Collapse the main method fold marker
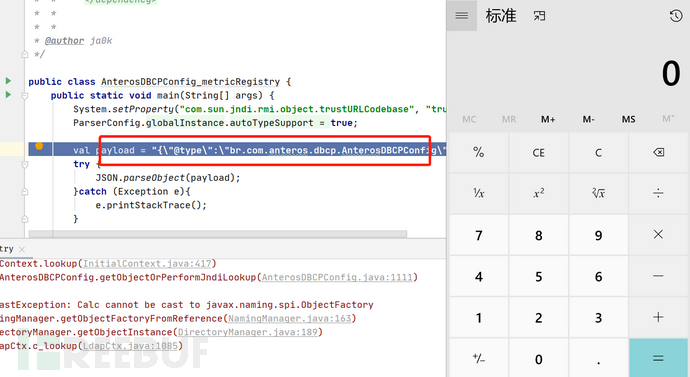This screenshot has height=377, width=690. (x=25, y=95)
